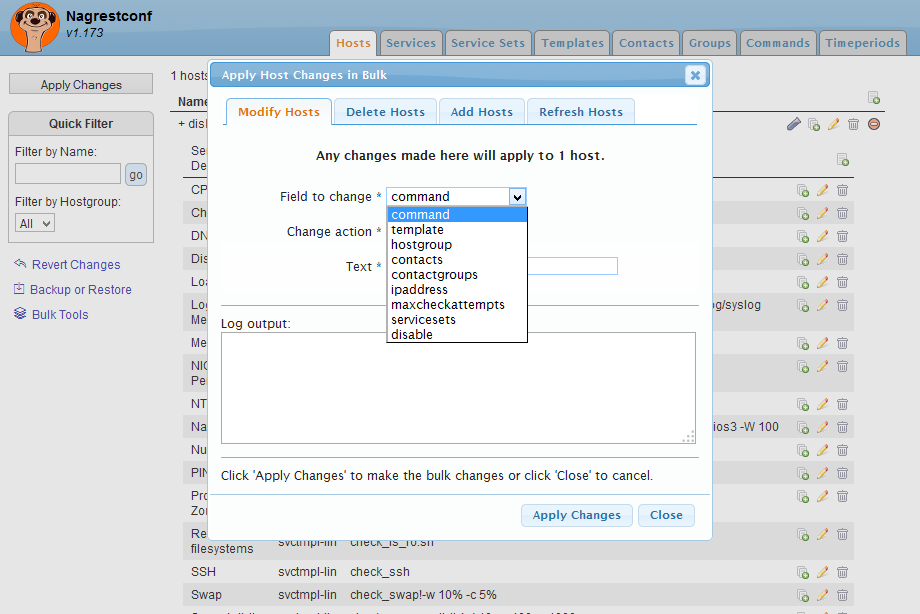Click the red minus disable icon for the host
The width and height of the screenshot is (920, 614).
tap(874, 124)
